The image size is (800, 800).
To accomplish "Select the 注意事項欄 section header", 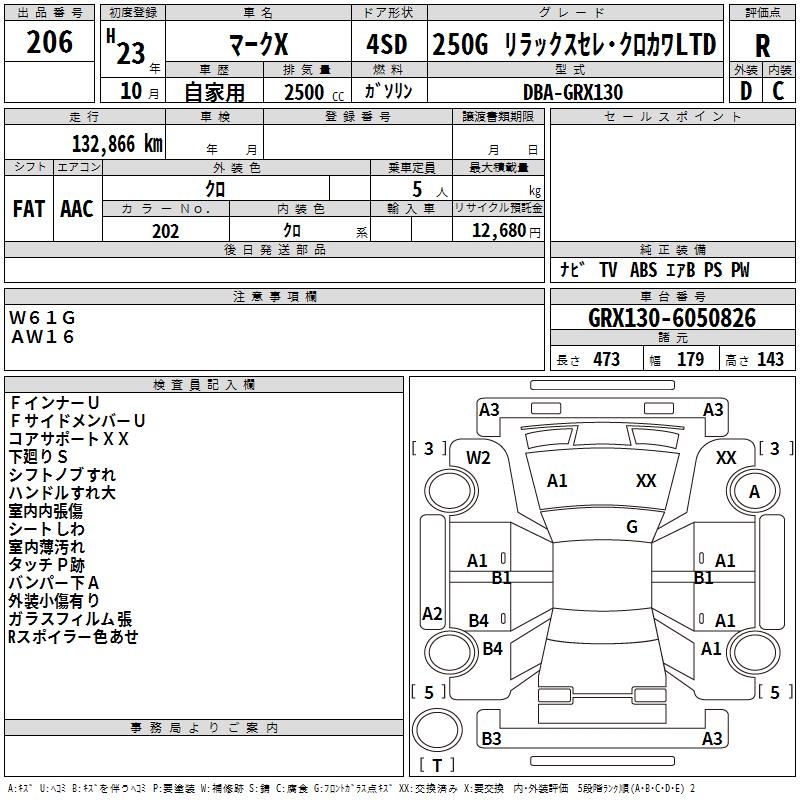I will coord(275,296).
